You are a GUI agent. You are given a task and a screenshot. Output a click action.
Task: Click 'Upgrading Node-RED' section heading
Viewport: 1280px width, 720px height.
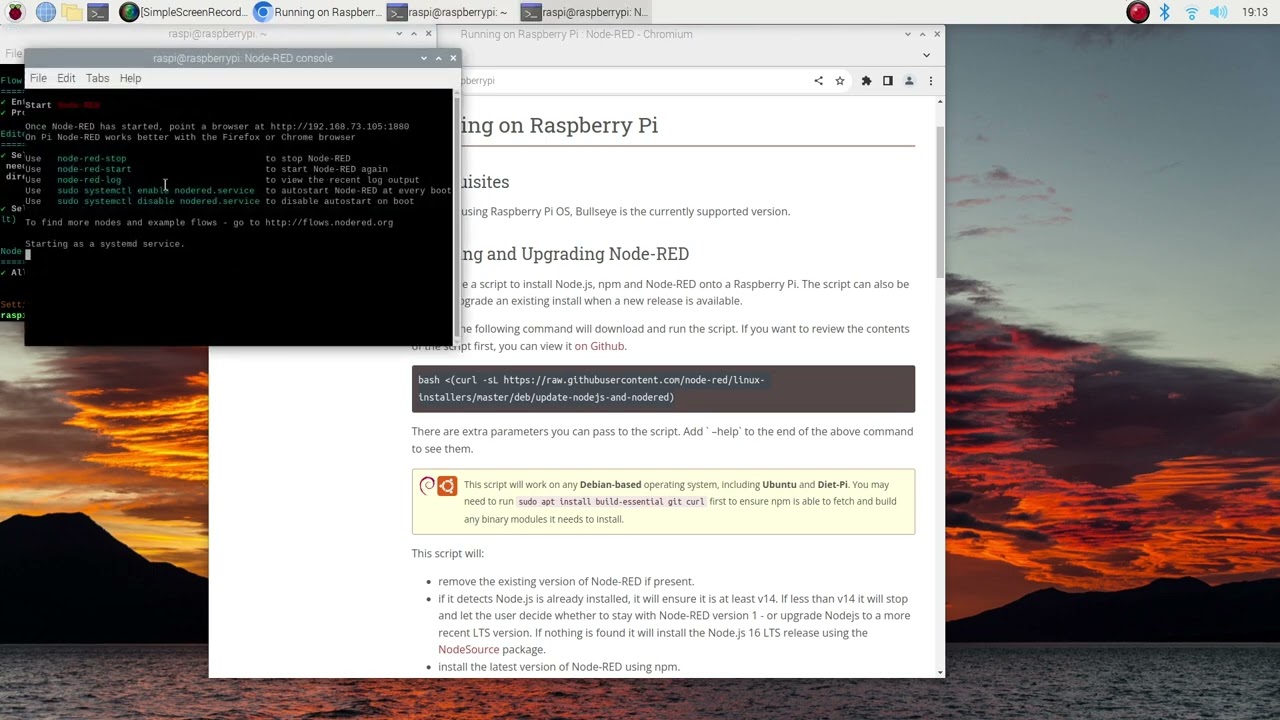[x=575, y=254]
